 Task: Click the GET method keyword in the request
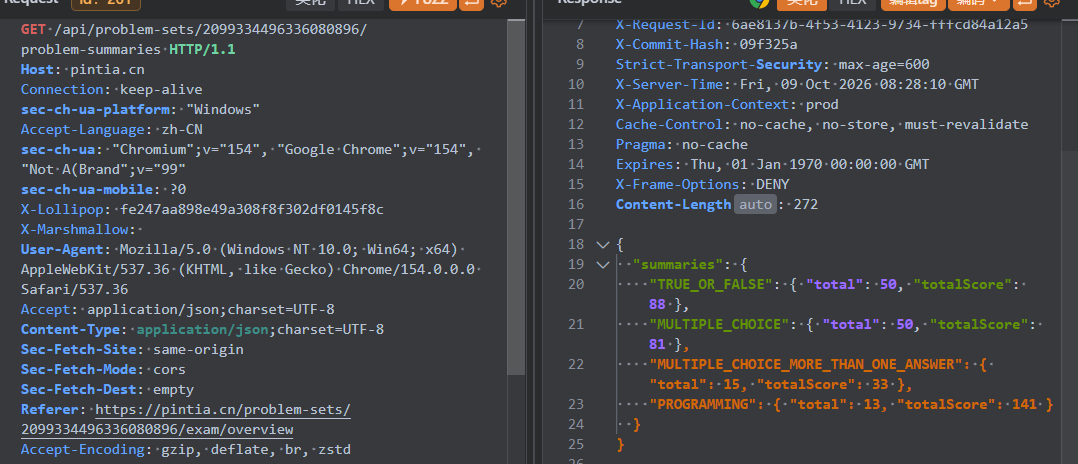click(x=33, y=30)
